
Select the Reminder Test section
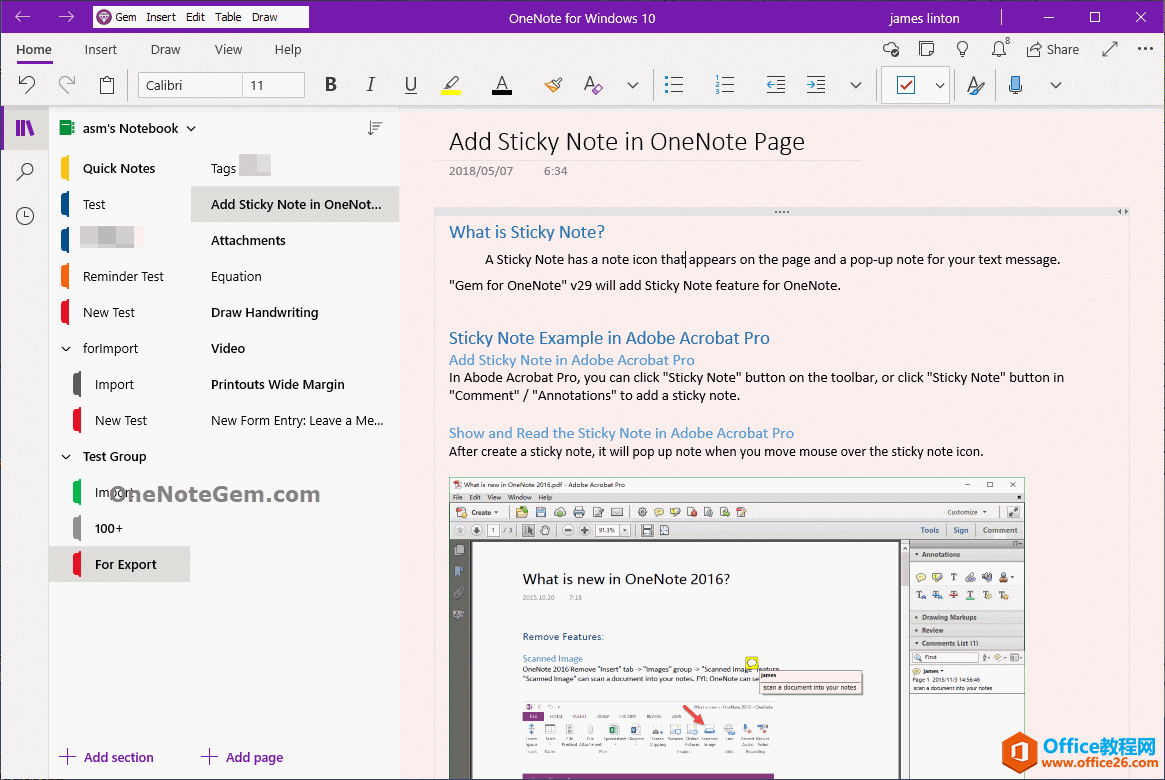click(x=120, y=276)
